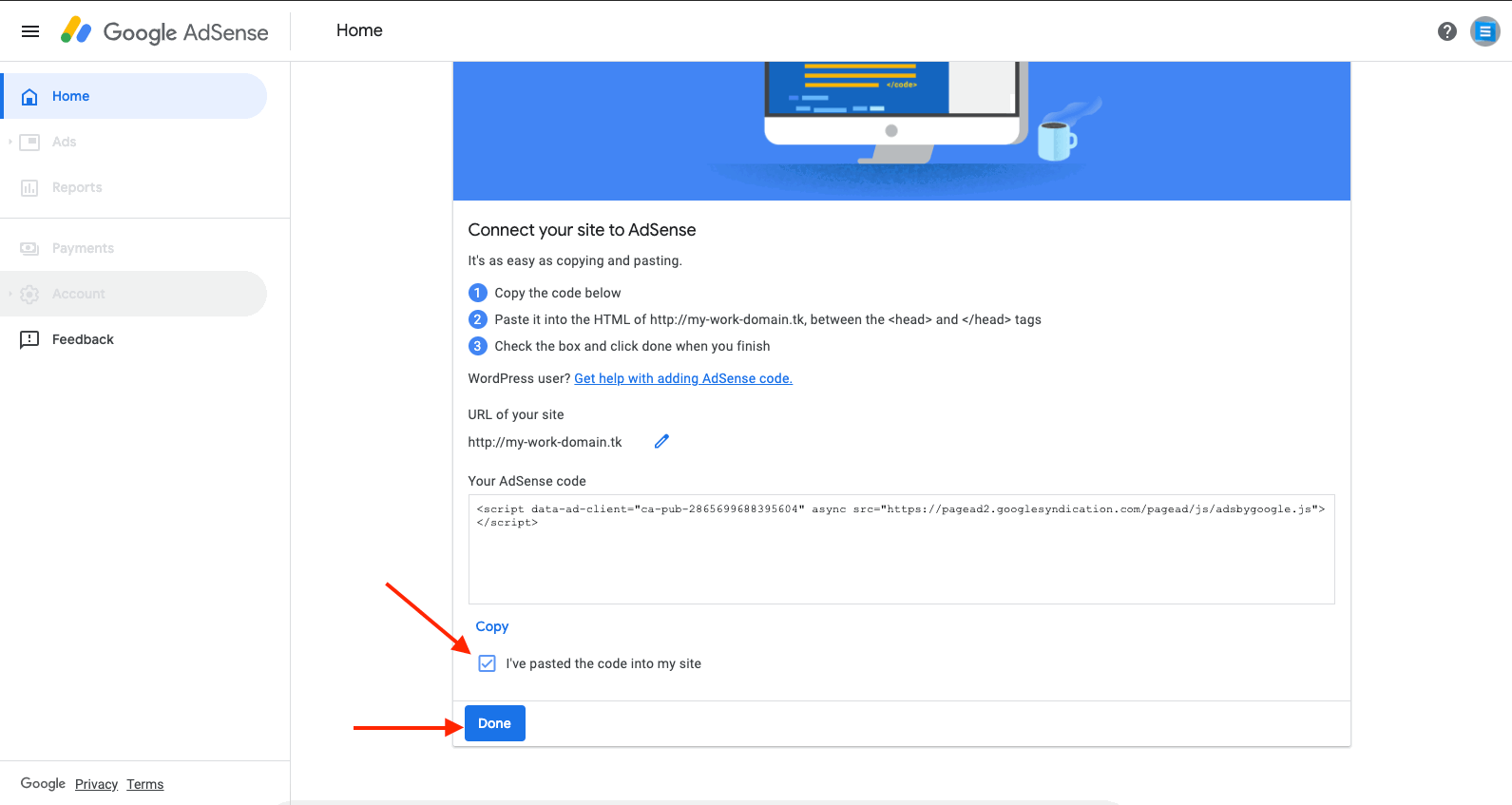Open 'Get help with adding AdSense code' link
1512x805 pixels.
coord(683,378)
